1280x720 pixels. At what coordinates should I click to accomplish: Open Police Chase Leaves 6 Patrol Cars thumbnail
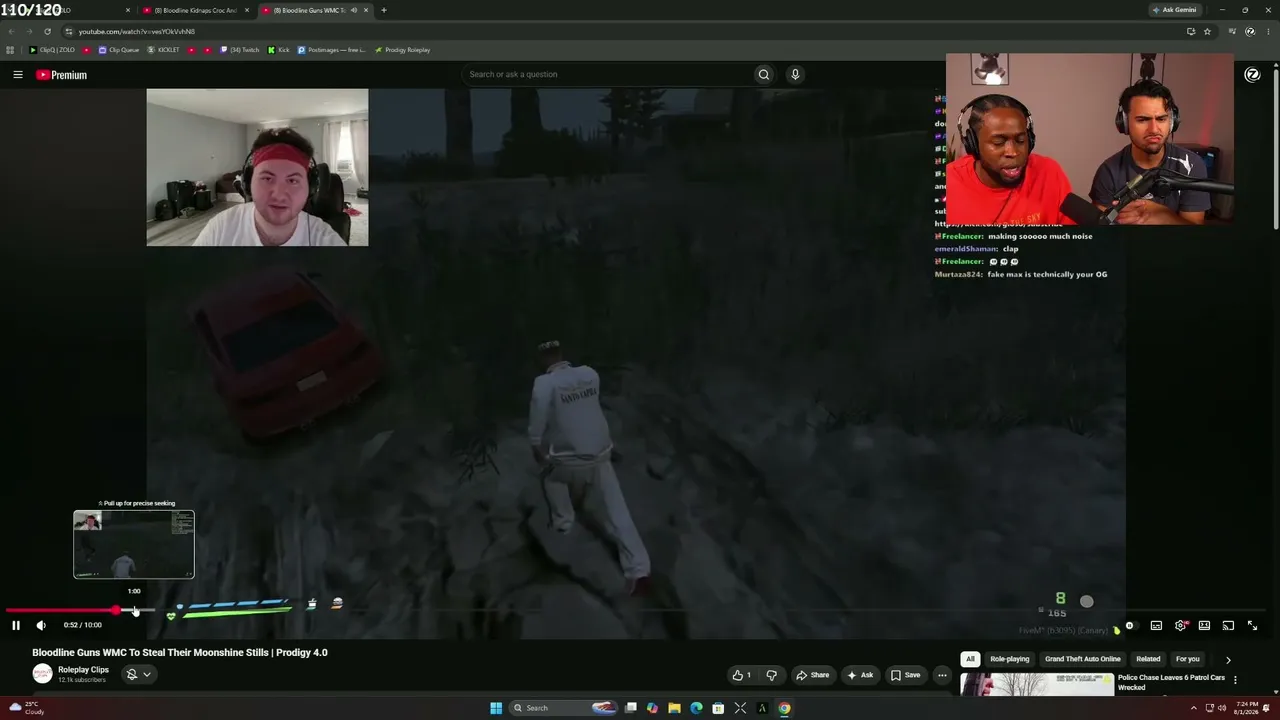tap(1037, 684)
